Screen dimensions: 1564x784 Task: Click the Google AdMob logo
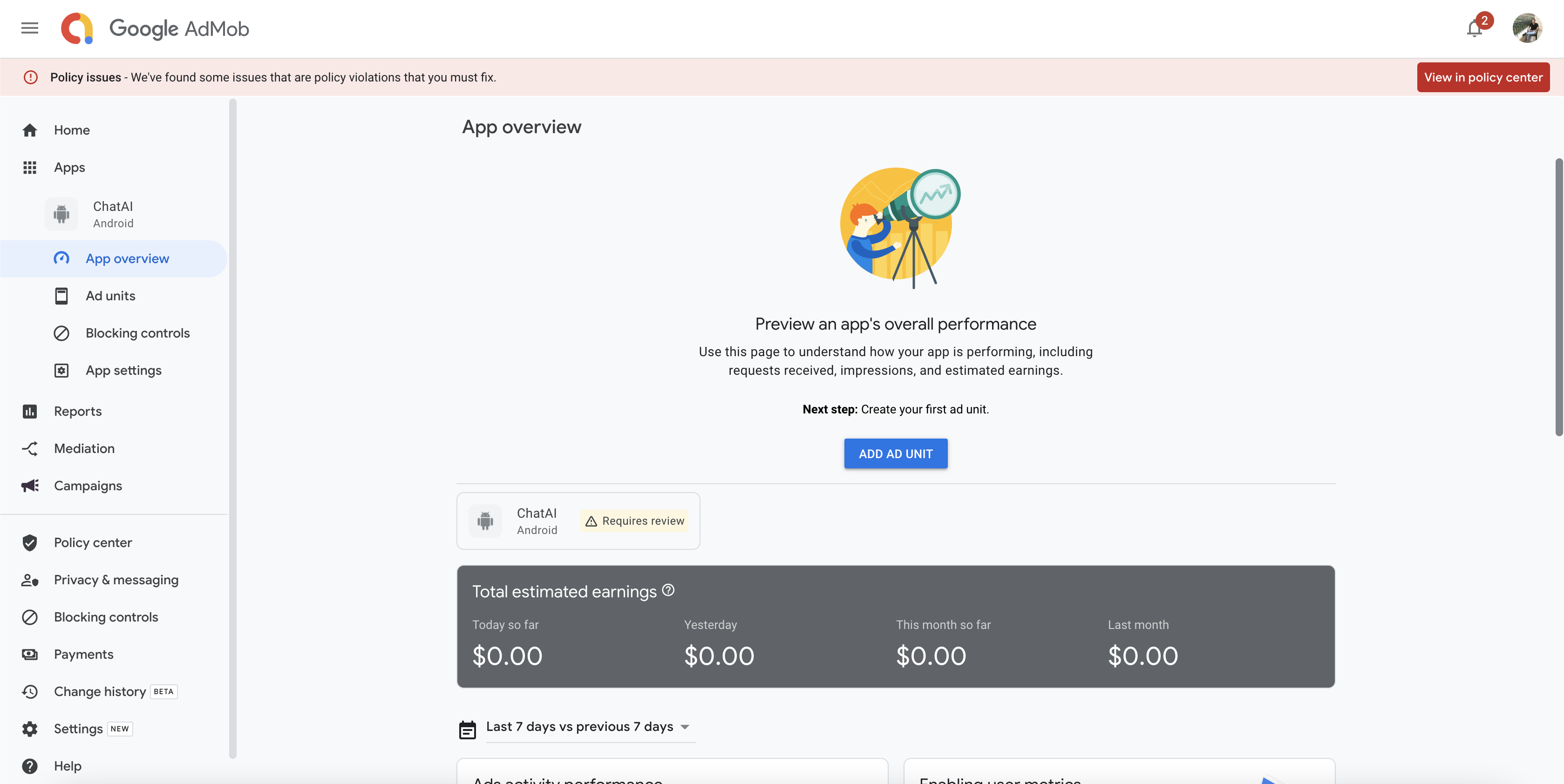pos(156,28)
